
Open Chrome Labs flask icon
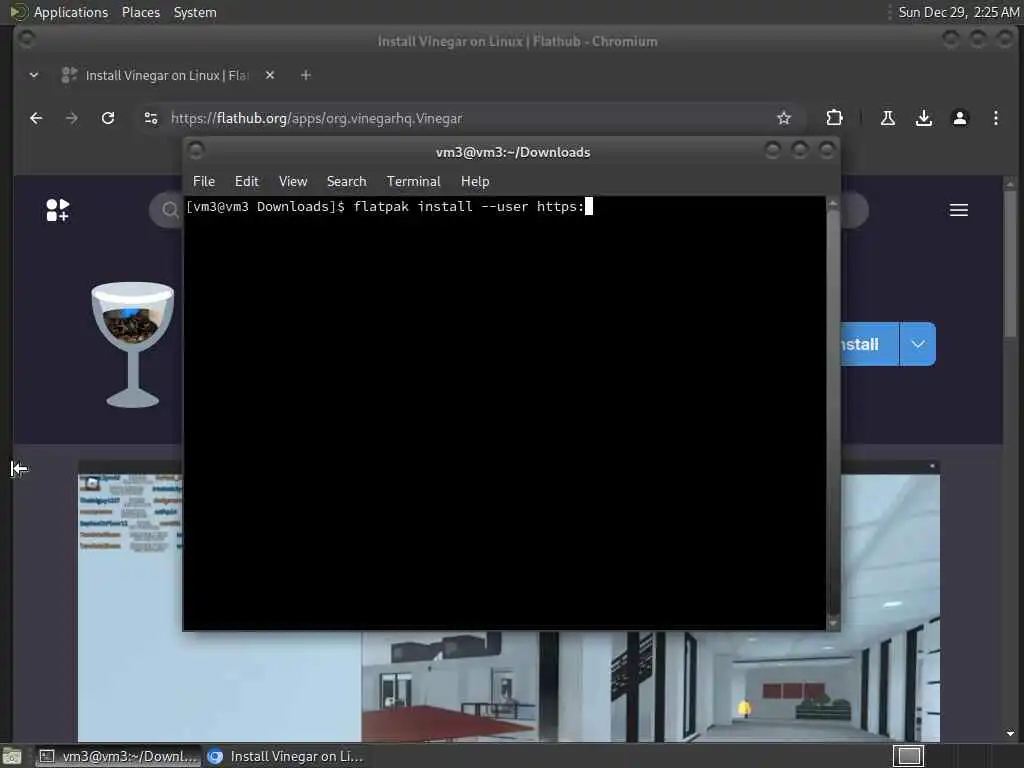(888, 118)
